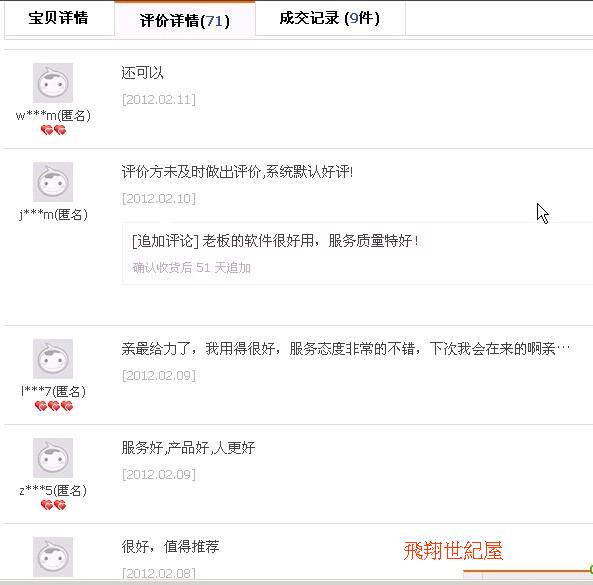Image resolution: width=593 pixels, height=585 pixels.
Task: Open username z***5(匿名)
Action: click(53, 490)
